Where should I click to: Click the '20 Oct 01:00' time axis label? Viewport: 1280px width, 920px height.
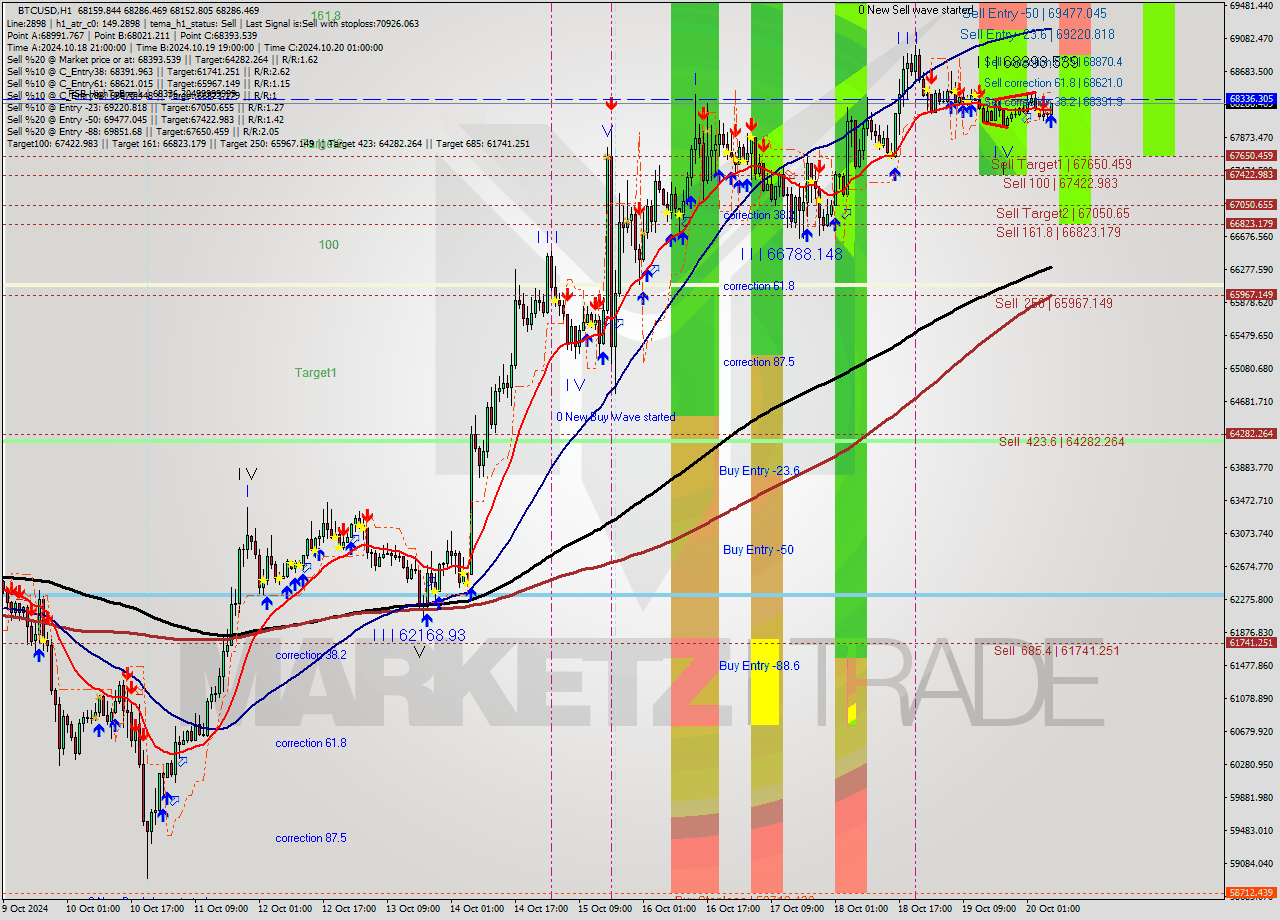point(1053,909)
